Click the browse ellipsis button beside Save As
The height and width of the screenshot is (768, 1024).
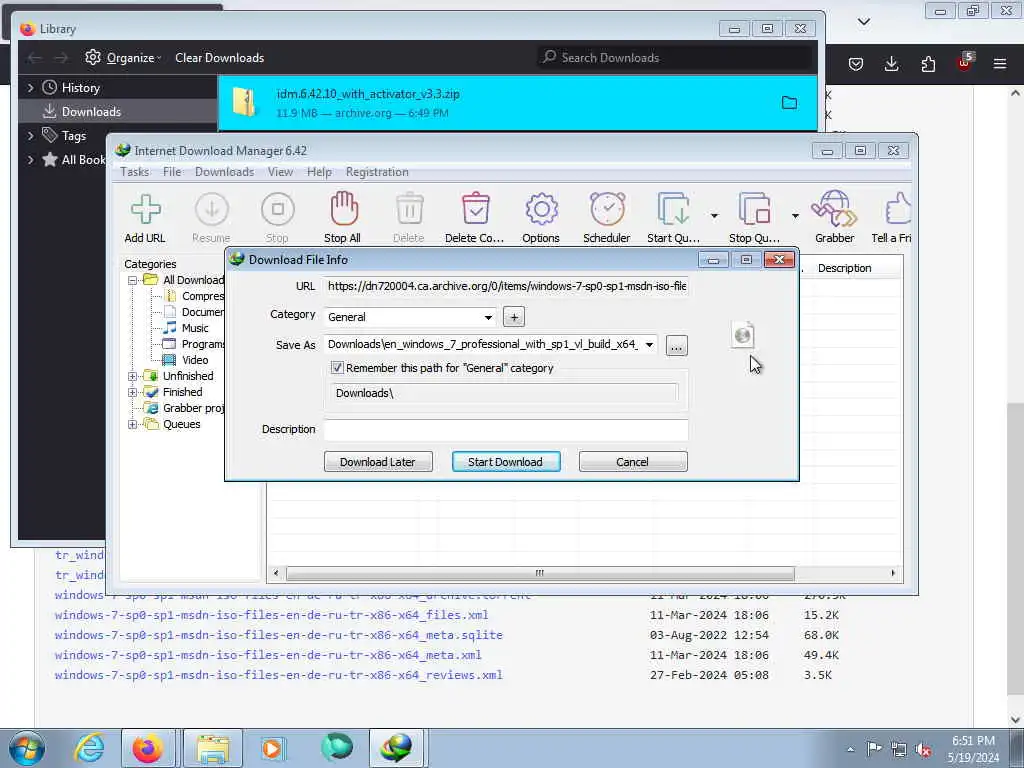(676, 345)
